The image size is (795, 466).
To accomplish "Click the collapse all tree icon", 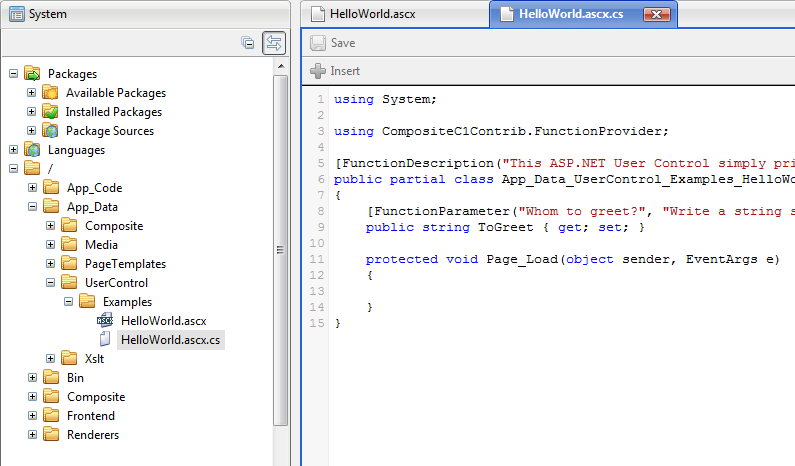I will pos(248,43).
